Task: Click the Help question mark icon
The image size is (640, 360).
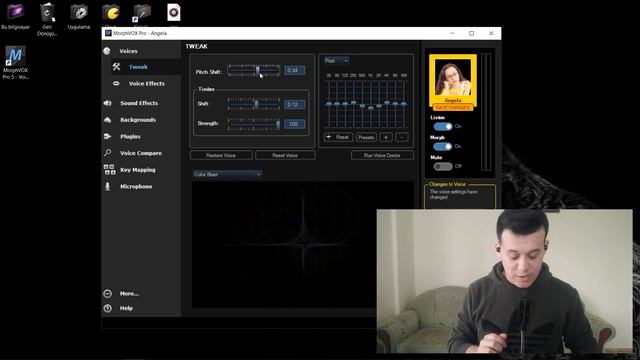Action: click(107, 308)
